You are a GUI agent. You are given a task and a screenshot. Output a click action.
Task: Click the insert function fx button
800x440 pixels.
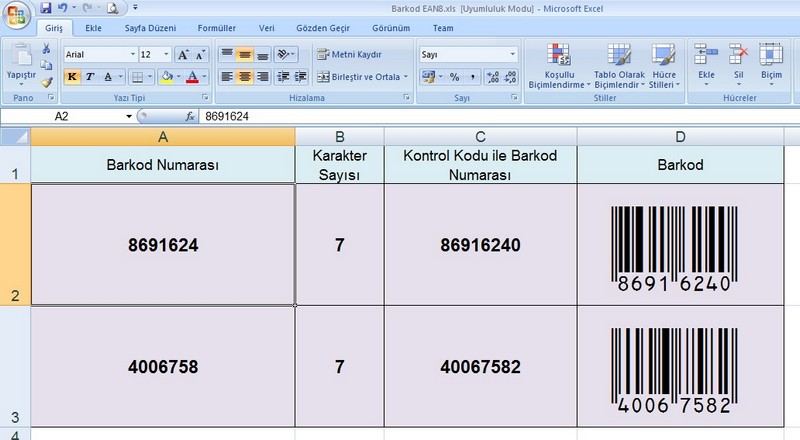tap(190, 116)
